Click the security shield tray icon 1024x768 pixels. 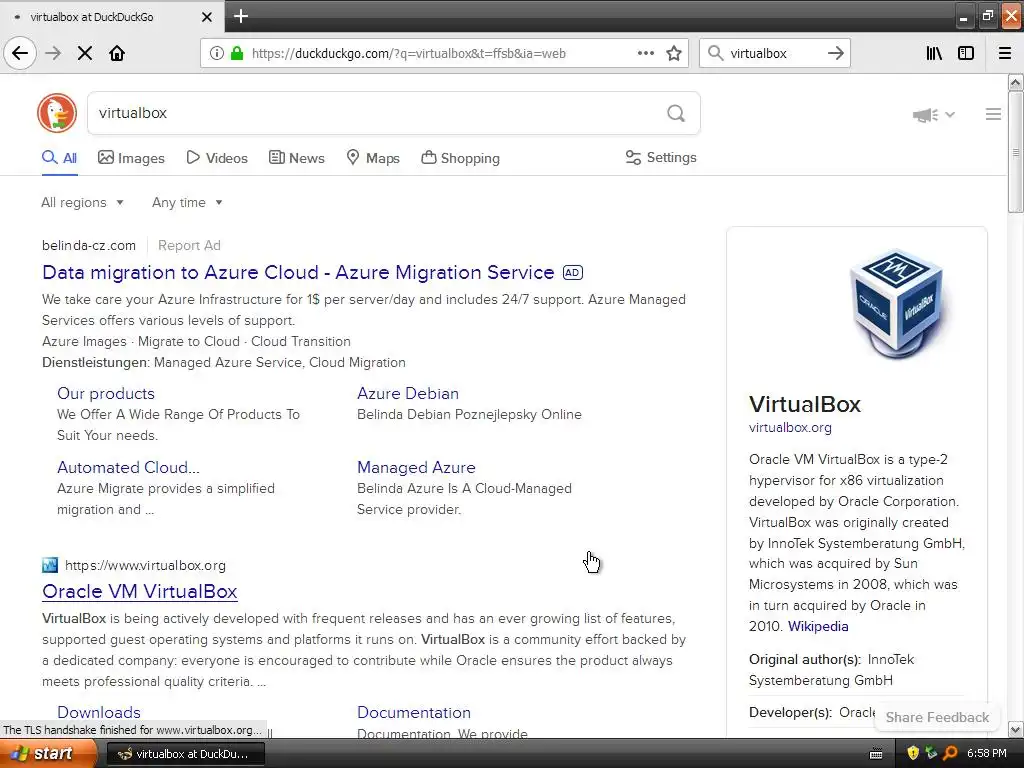913,754
